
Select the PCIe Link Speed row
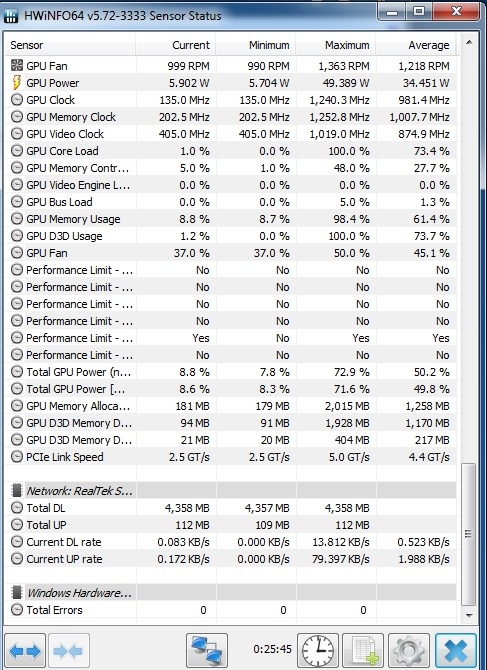point(231,457)
